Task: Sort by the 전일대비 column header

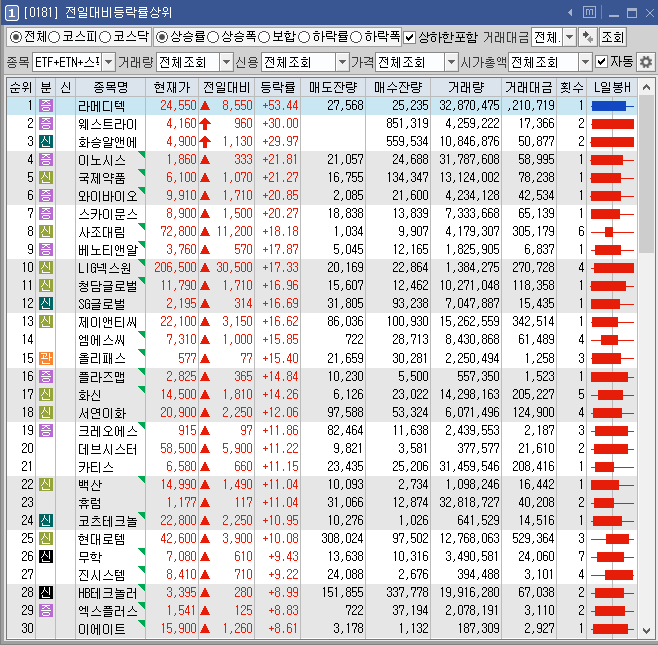Action: 226,87
